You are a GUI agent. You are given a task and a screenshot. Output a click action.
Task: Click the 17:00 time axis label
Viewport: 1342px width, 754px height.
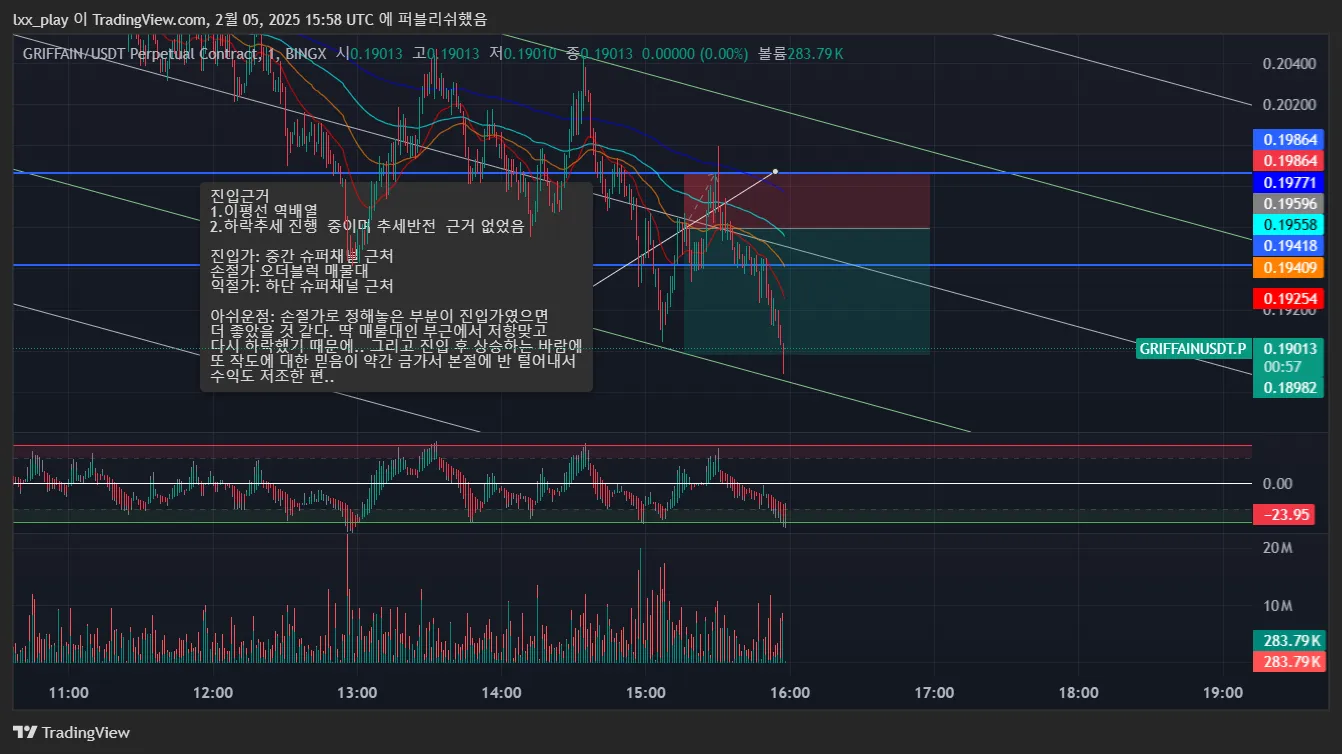click(x=934, y=692)
